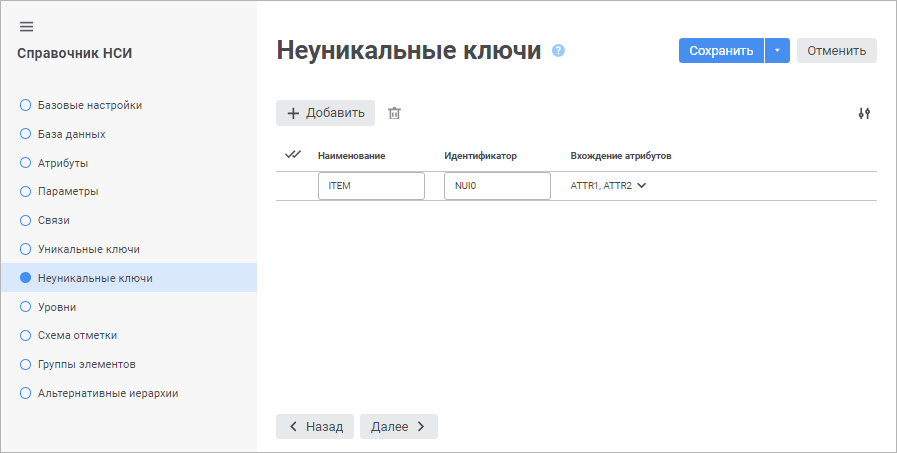Select the Атрибуты step

[x=63, y=162]
